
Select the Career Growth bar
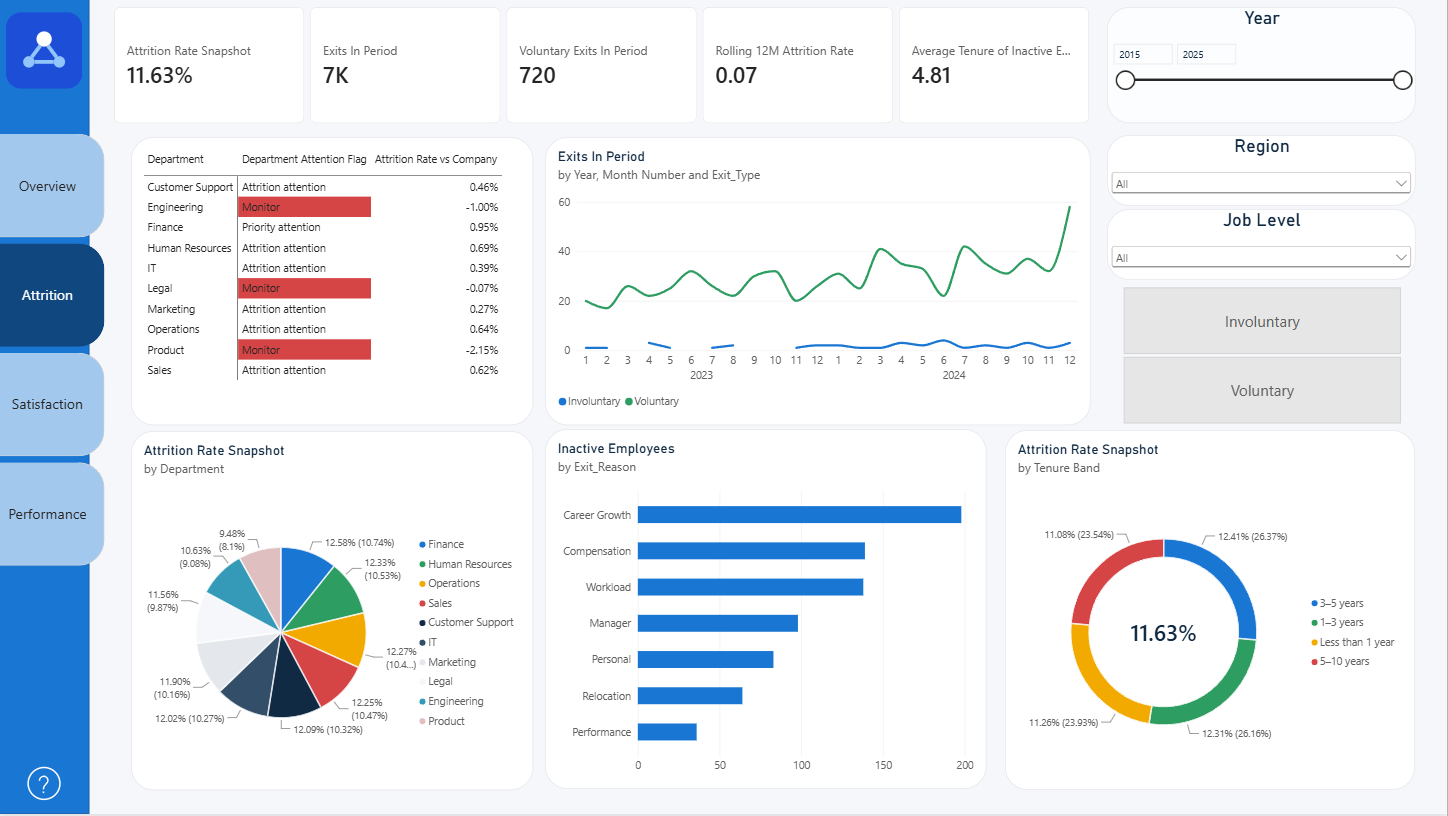click(799, 514)
